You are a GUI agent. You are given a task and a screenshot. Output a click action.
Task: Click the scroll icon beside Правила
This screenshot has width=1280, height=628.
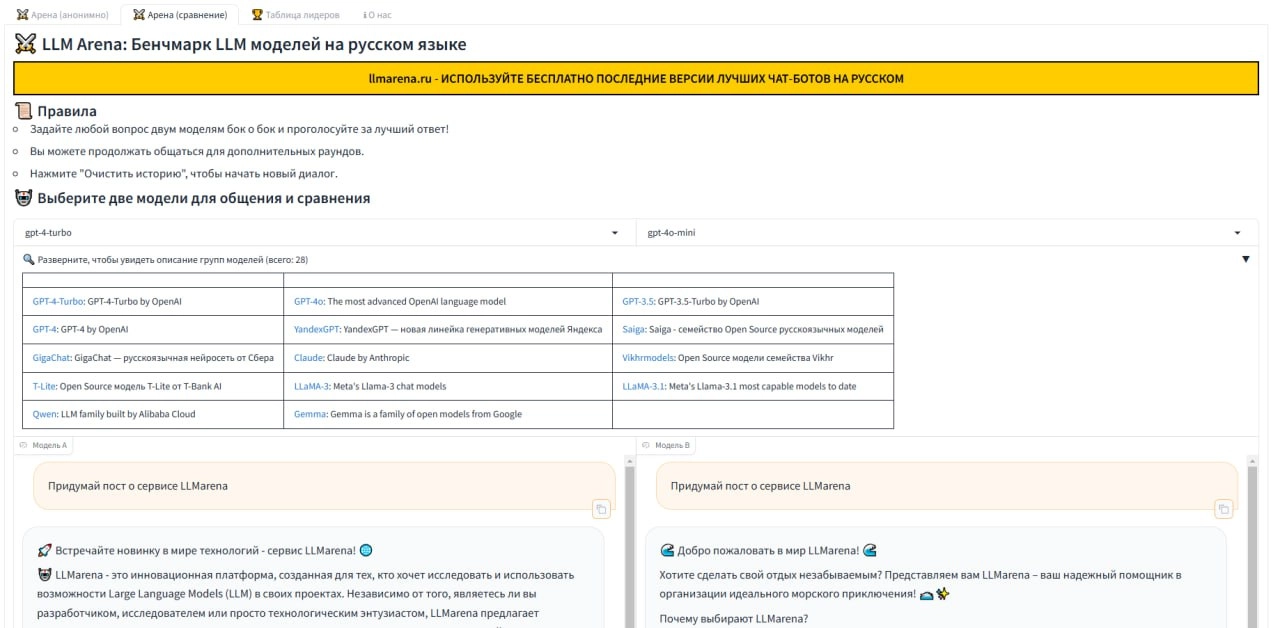[23, 111]
